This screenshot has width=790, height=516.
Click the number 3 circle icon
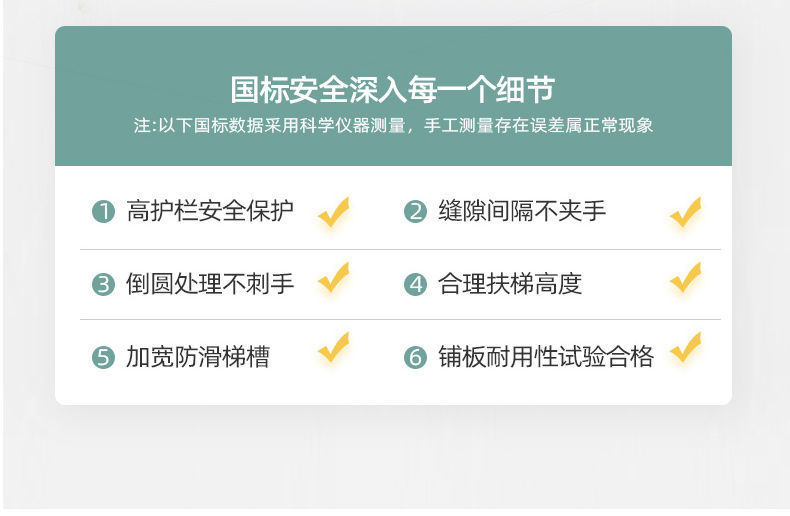pos(103,284)
